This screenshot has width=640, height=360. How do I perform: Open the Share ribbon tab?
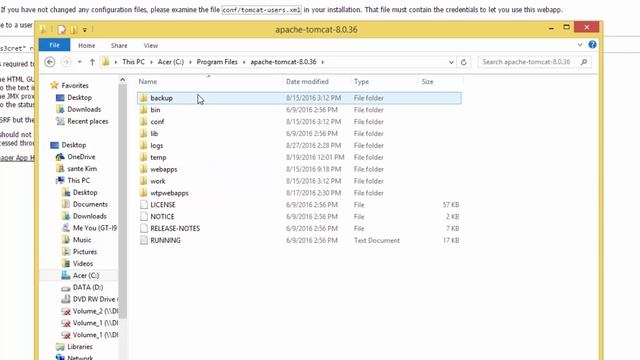click(x=119, y=45)
